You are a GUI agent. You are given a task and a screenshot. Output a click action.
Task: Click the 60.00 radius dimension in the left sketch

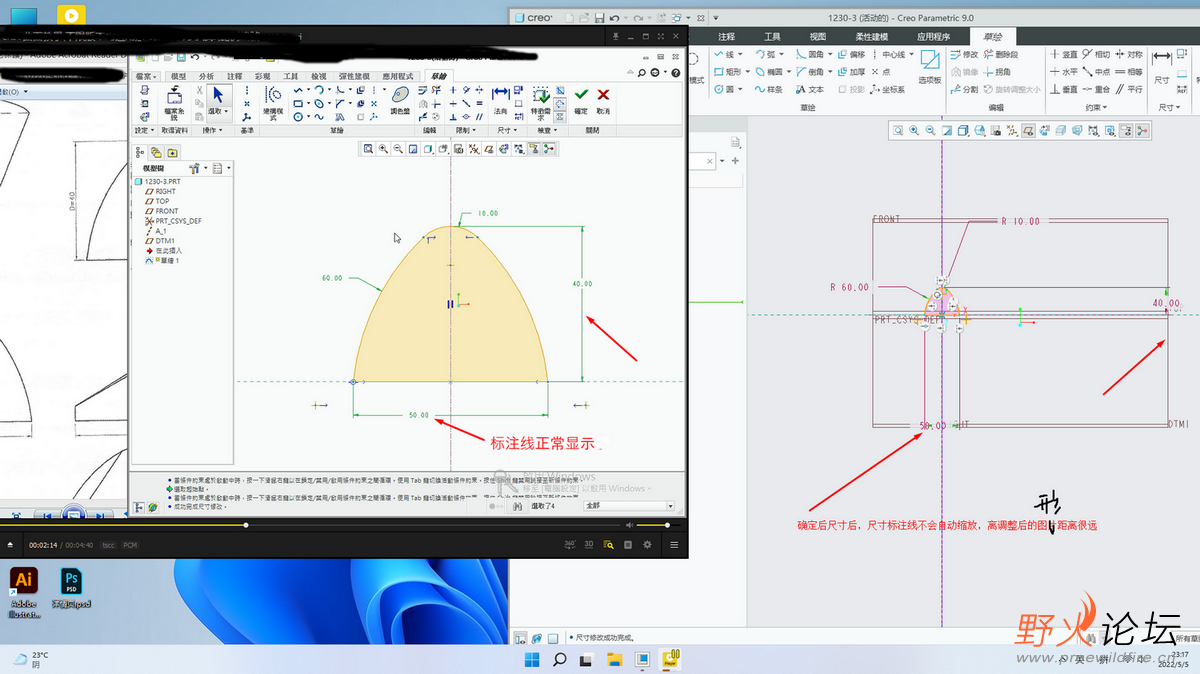coord(332,277)
